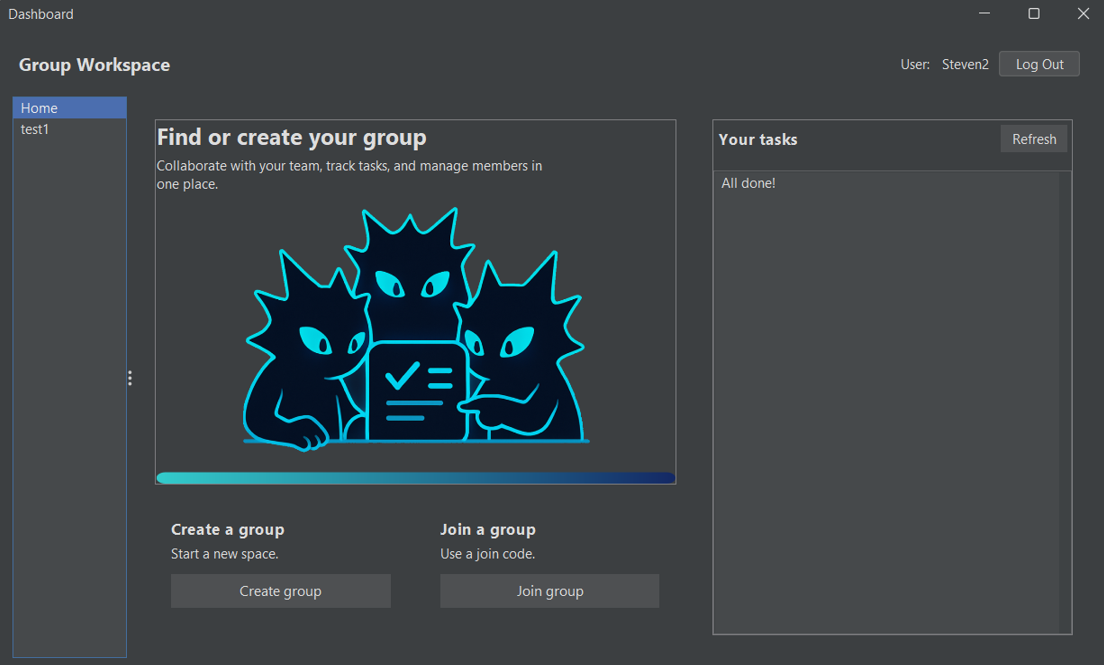
Task: Minimize the Dashboard window
Action: tap(984, 13)
